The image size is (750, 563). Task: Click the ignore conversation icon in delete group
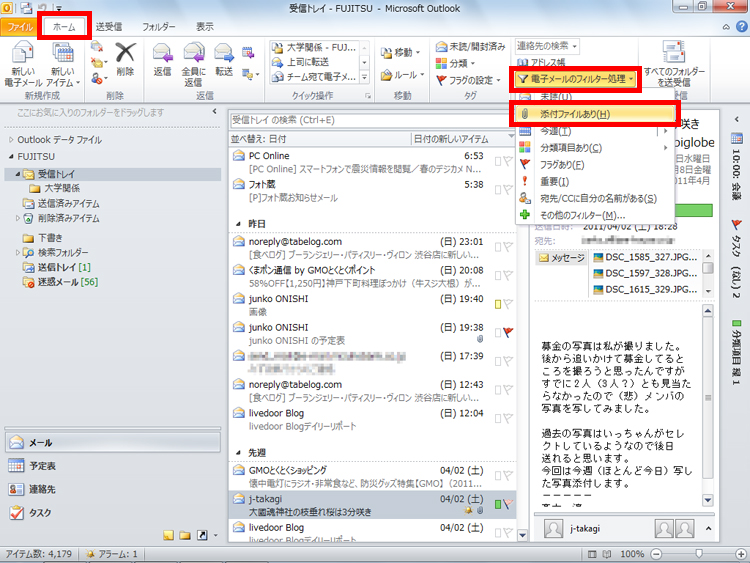[97, 46]
